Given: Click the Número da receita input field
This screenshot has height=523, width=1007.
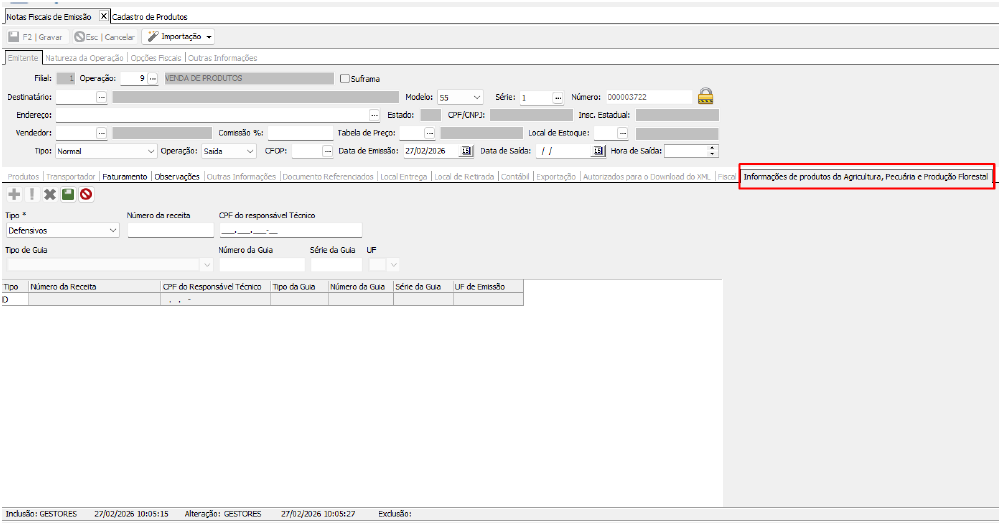Looking at the screenshot, I should coord(170,230).
